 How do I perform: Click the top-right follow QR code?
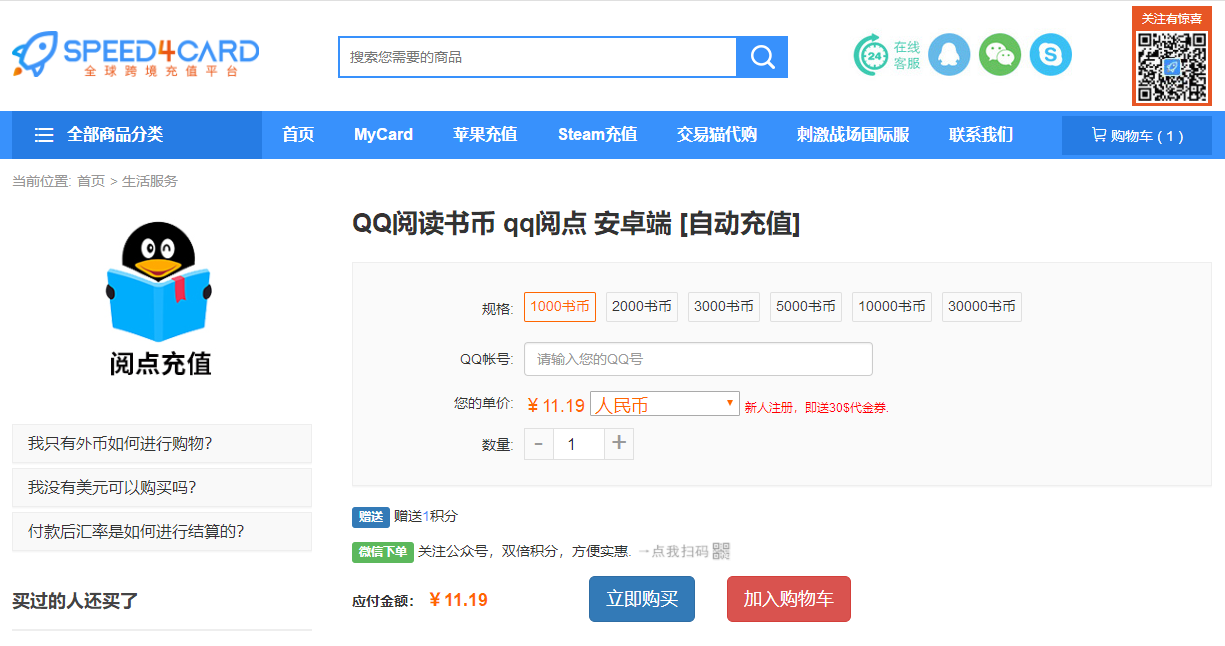[x=1172, y=65]
